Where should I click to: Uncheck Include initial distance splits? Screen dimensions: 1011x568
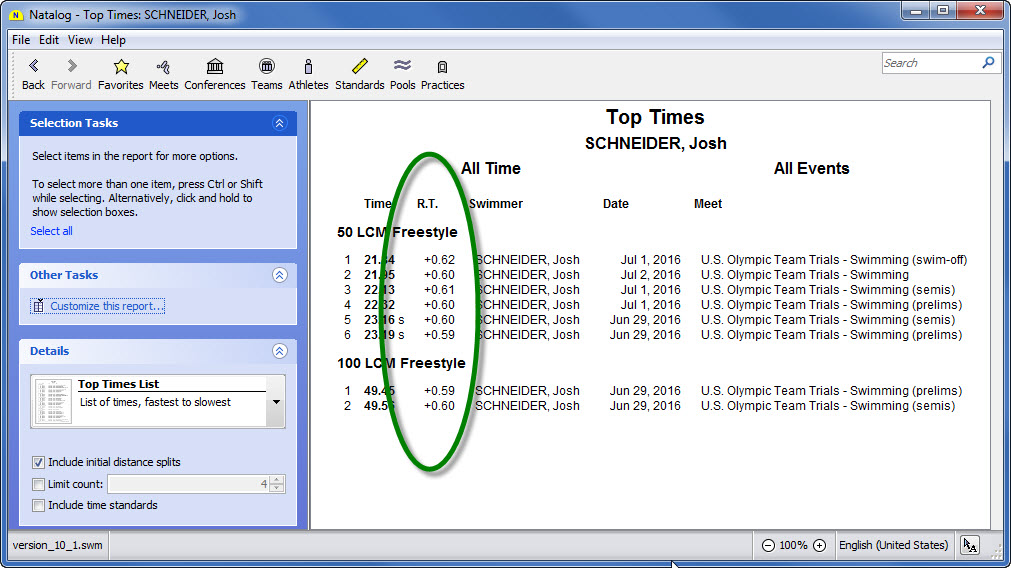(x=39, y=462)
